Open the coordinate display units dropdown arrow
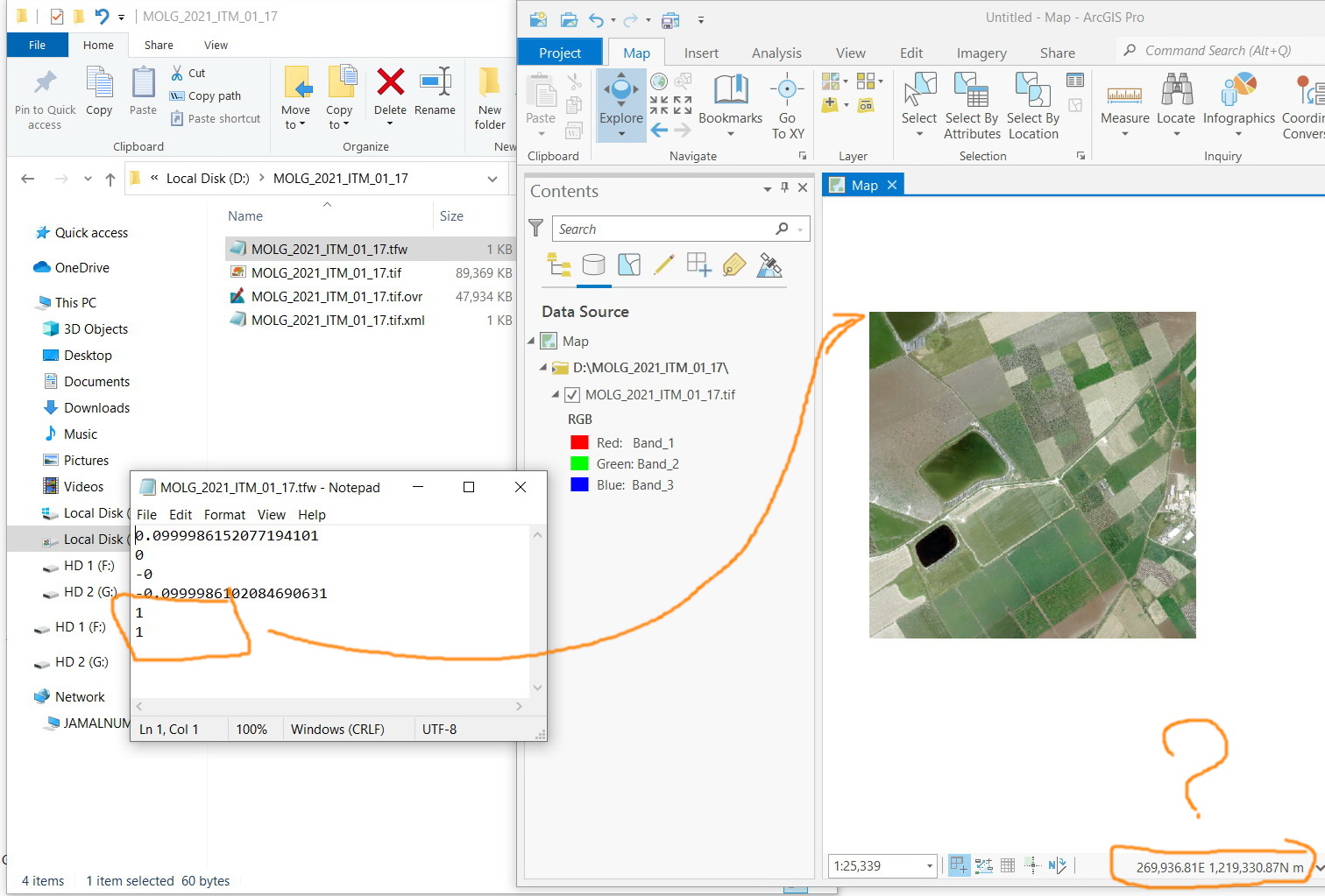The height and width of the screenshot is (896, 1325). click(1320, 868)
